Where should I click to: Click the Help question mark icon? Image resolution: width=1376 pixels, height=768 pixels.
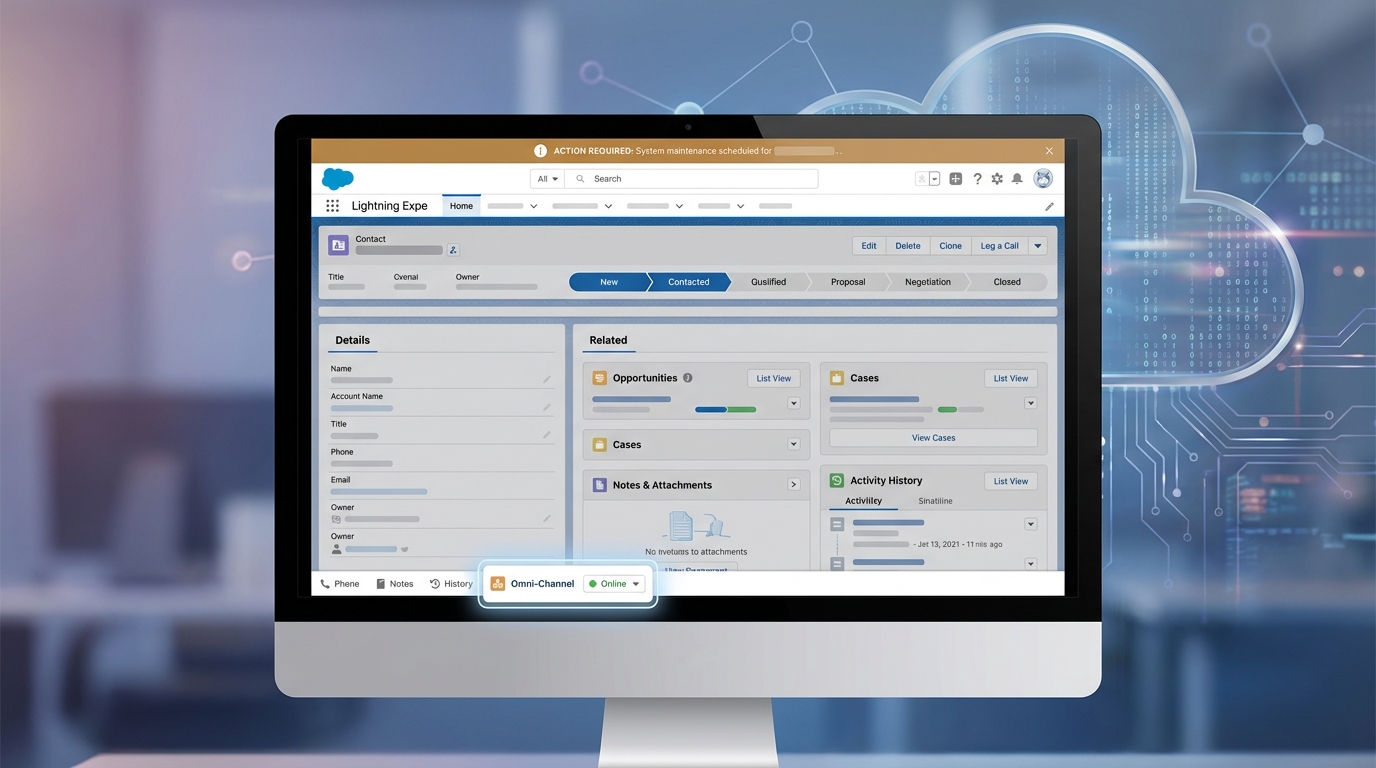(977, 178)
